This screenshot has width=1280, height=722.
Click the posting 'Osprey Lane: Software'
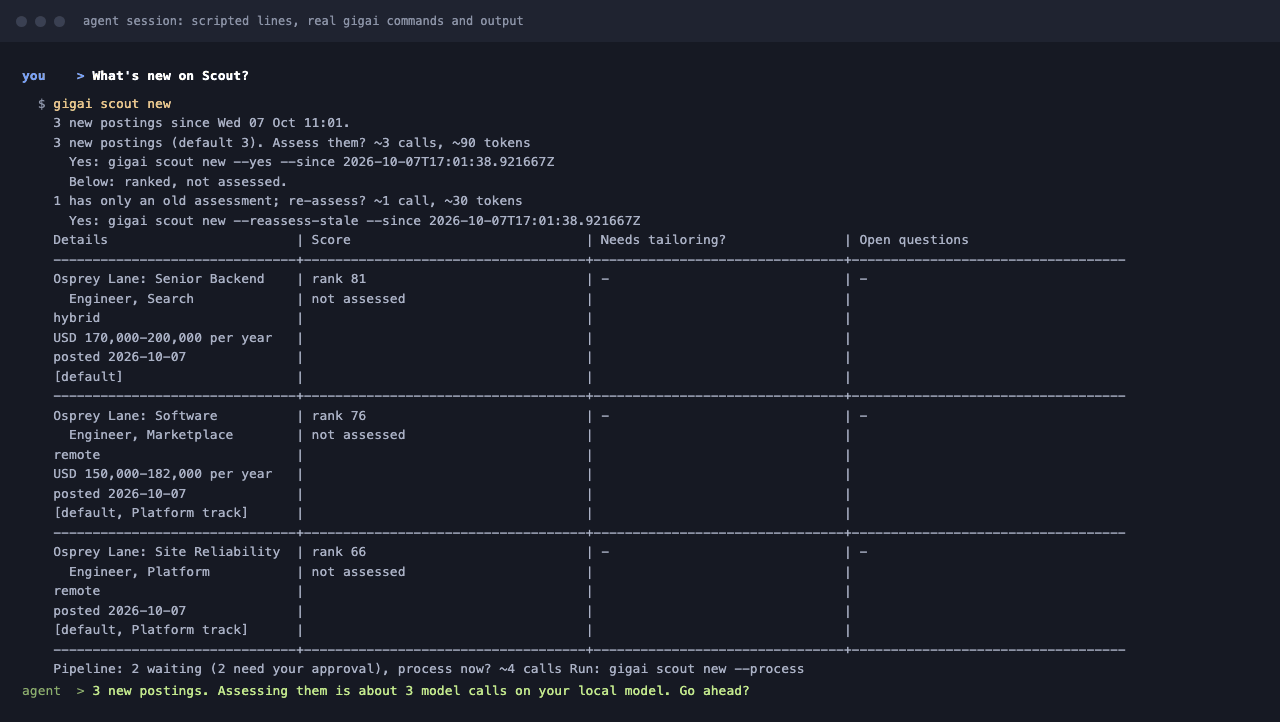click(x=135, y=416)
